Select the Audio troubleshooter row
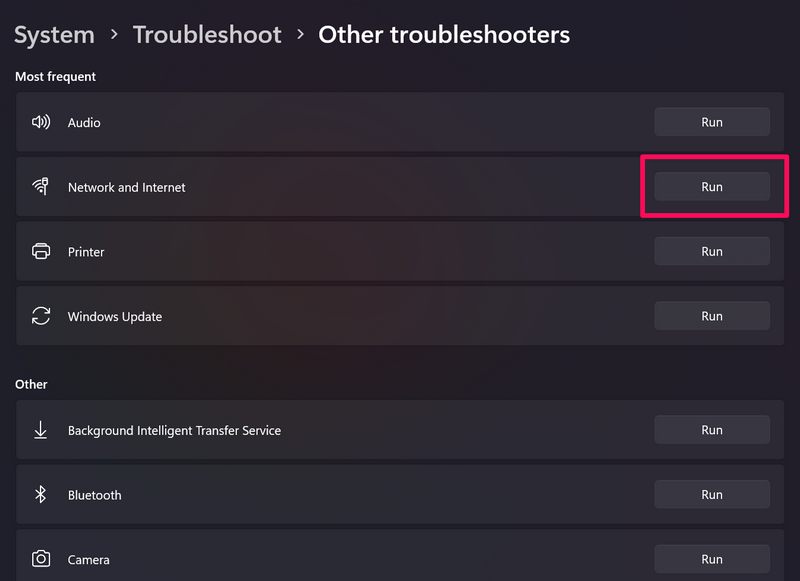This screenshot has width=800, height=581. tap(350, 122)
